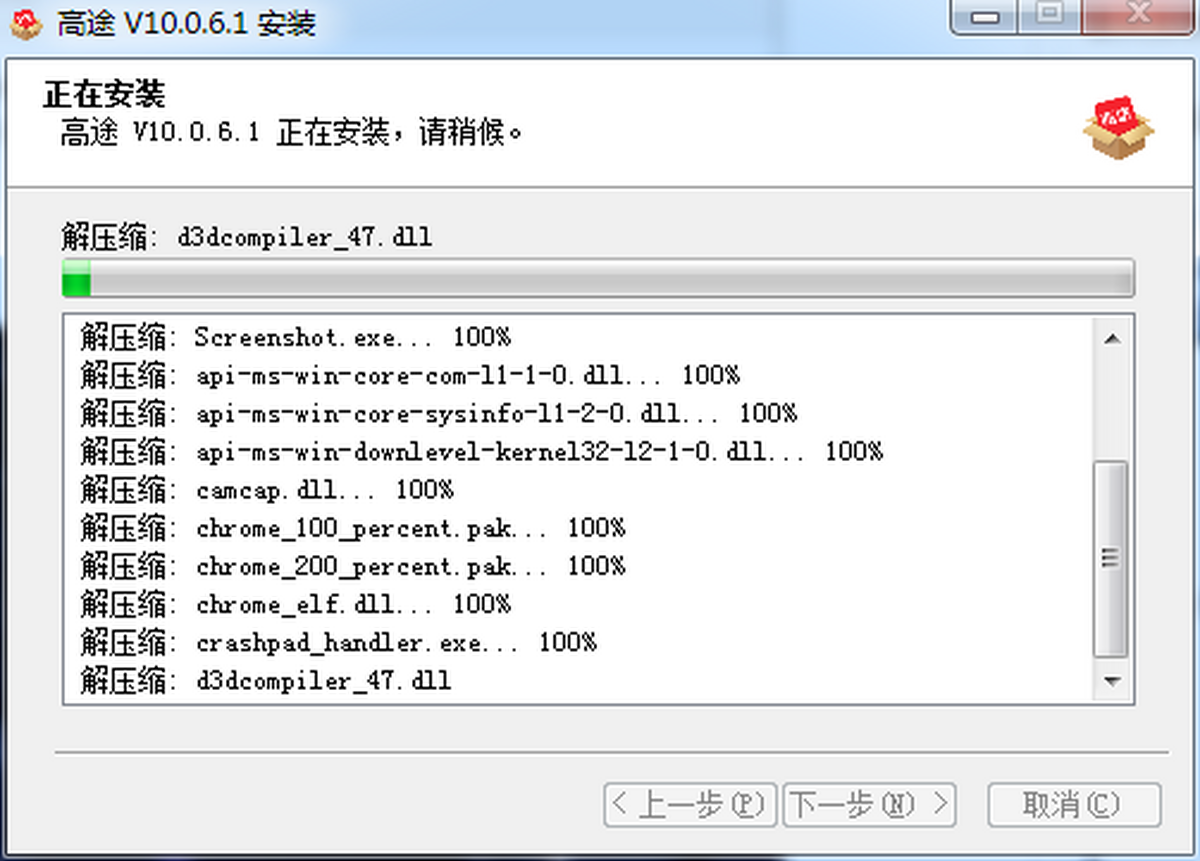Image resolution: width=1200 pixels, height=861 pixels.
Task: Click the log scrollbar up arrow
Action: [x=1111, y=339]
